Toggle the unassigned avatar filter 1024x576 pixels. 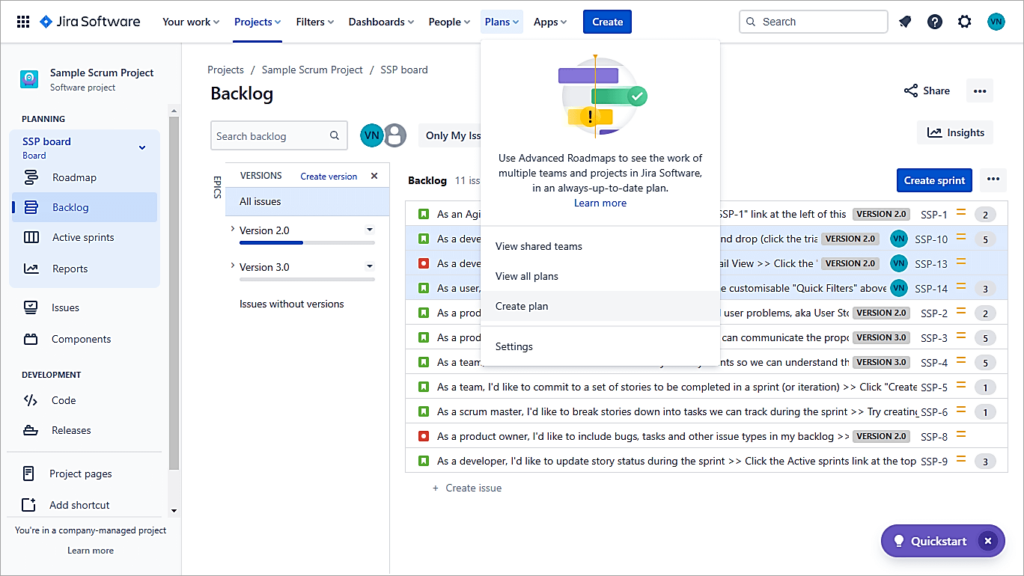(x=394, y=133)
